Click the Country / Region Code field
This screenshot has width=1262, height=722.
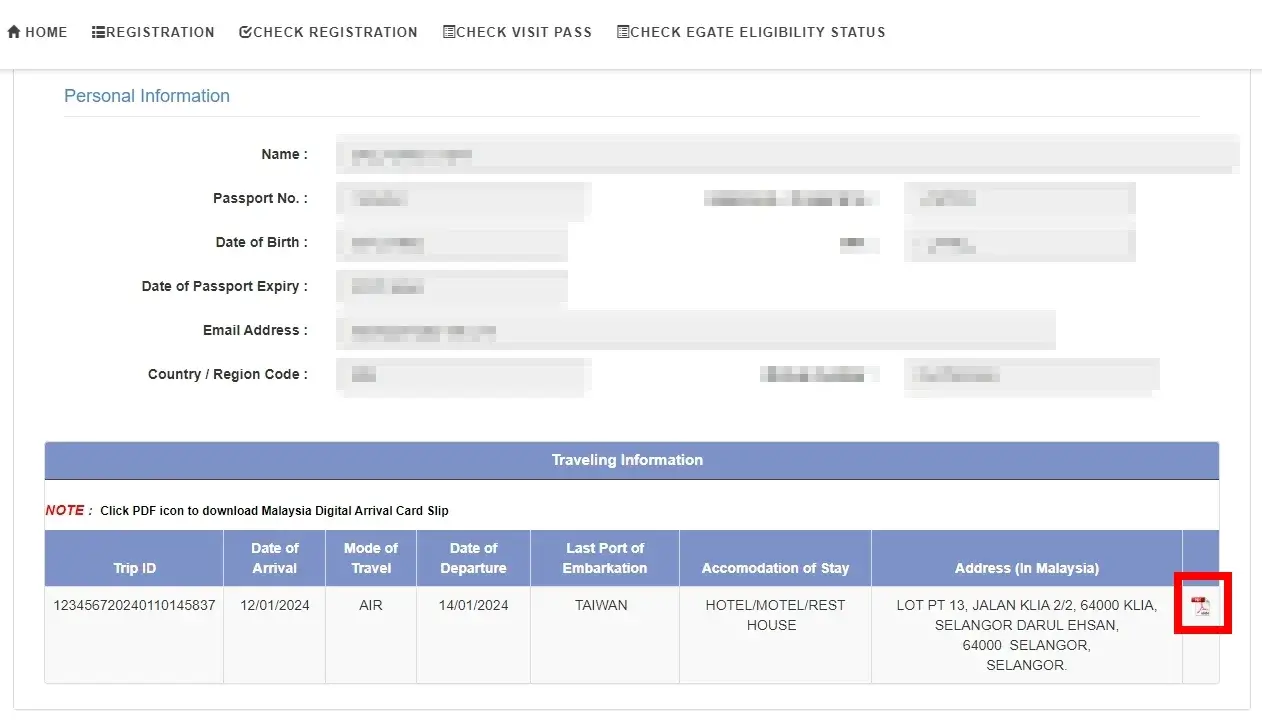click(462, 375)
